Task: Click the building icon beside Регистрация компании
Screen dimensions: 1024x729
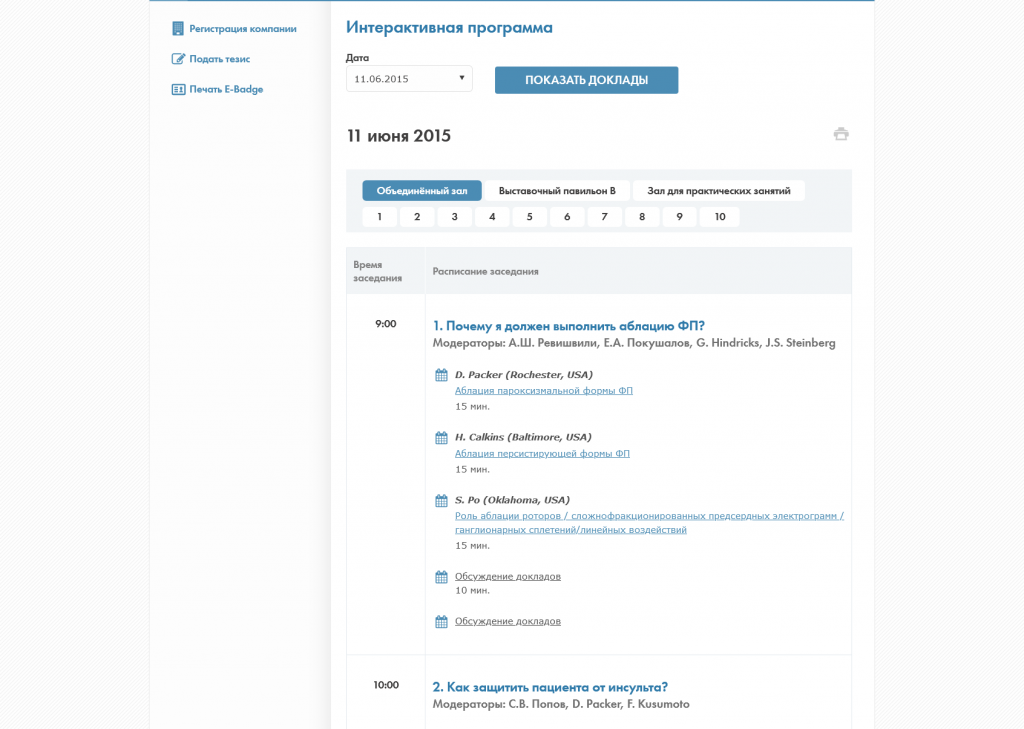Action: pos(178,29)
